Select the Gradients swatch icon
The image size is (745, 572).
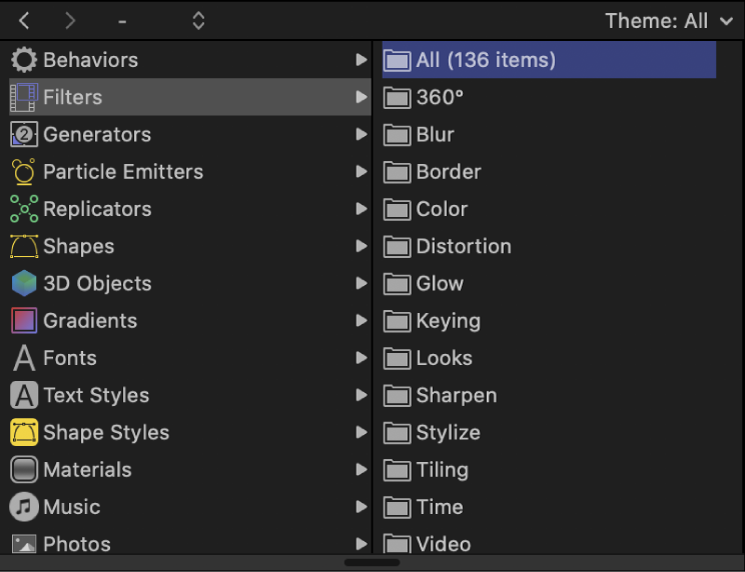pos(24,321)
